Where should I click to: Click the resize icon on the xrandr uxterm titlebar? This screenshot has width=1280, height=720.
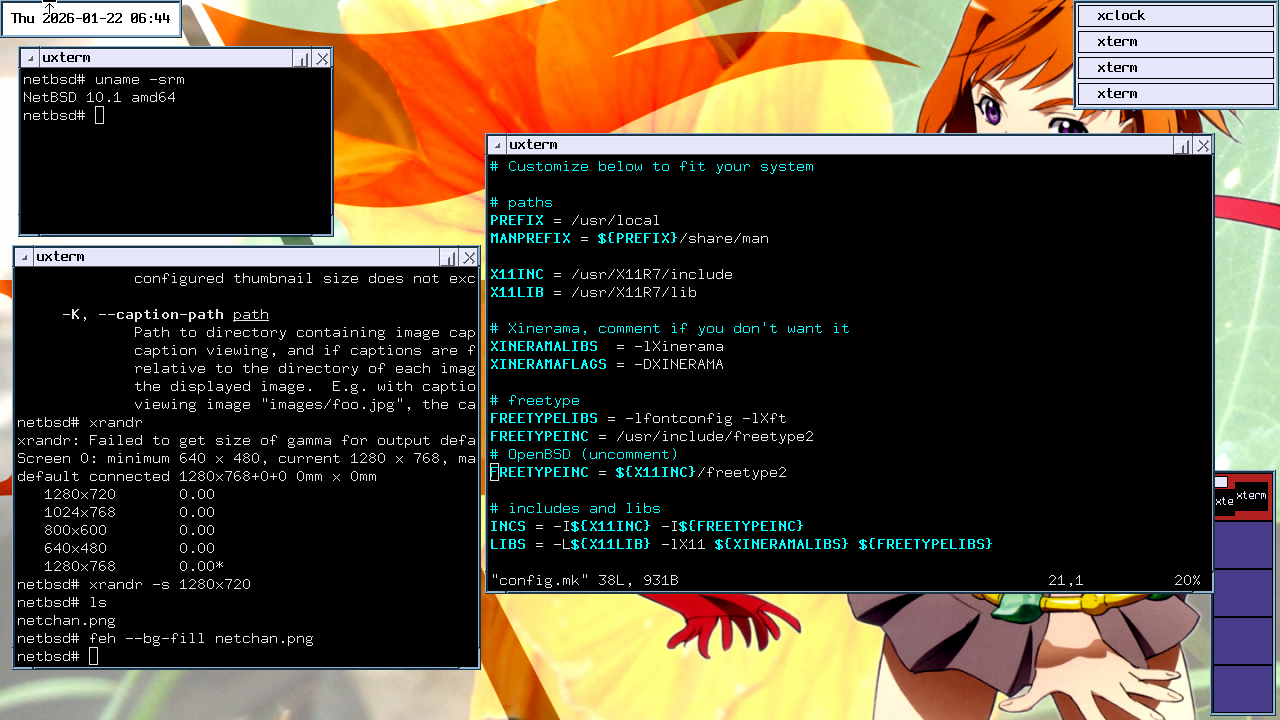449,257
